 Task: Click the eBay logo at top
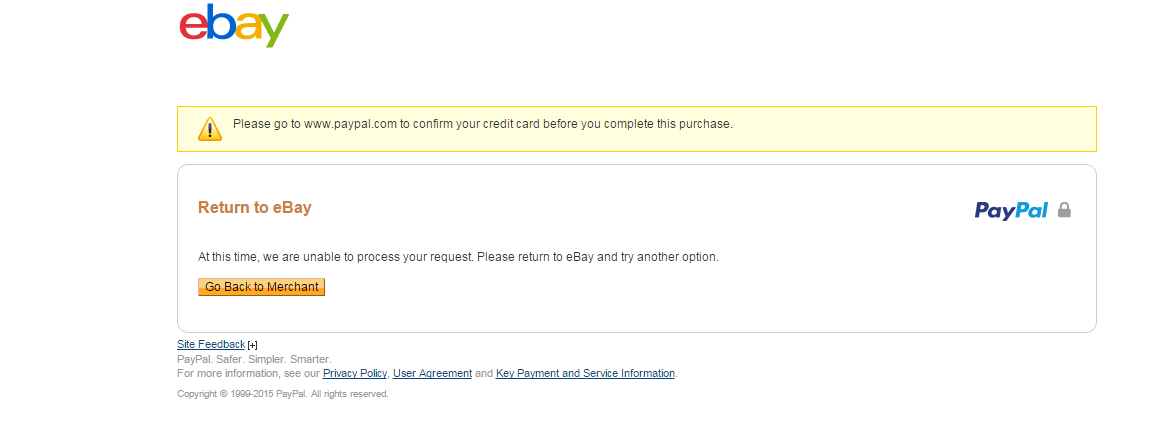234,26
